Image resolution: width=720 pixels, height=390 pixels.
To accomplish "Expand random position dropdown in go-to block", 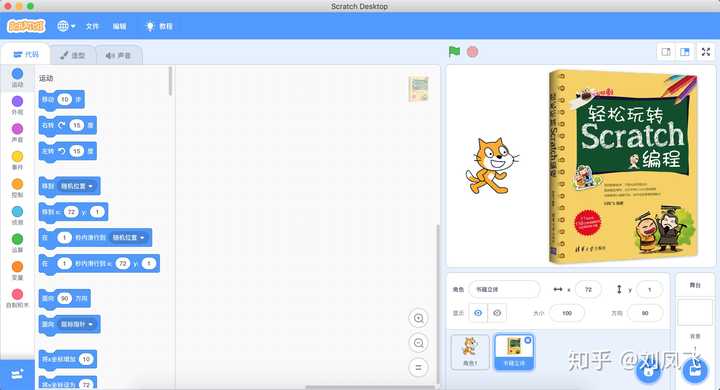I will click(77, 186).
